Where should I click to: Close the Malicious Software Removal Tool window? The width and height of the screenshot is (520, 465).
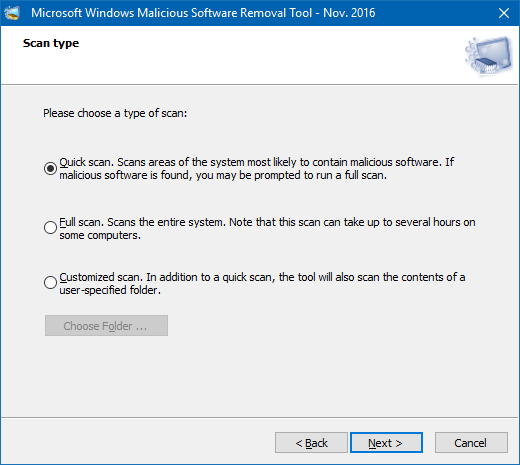pos(504,13)
